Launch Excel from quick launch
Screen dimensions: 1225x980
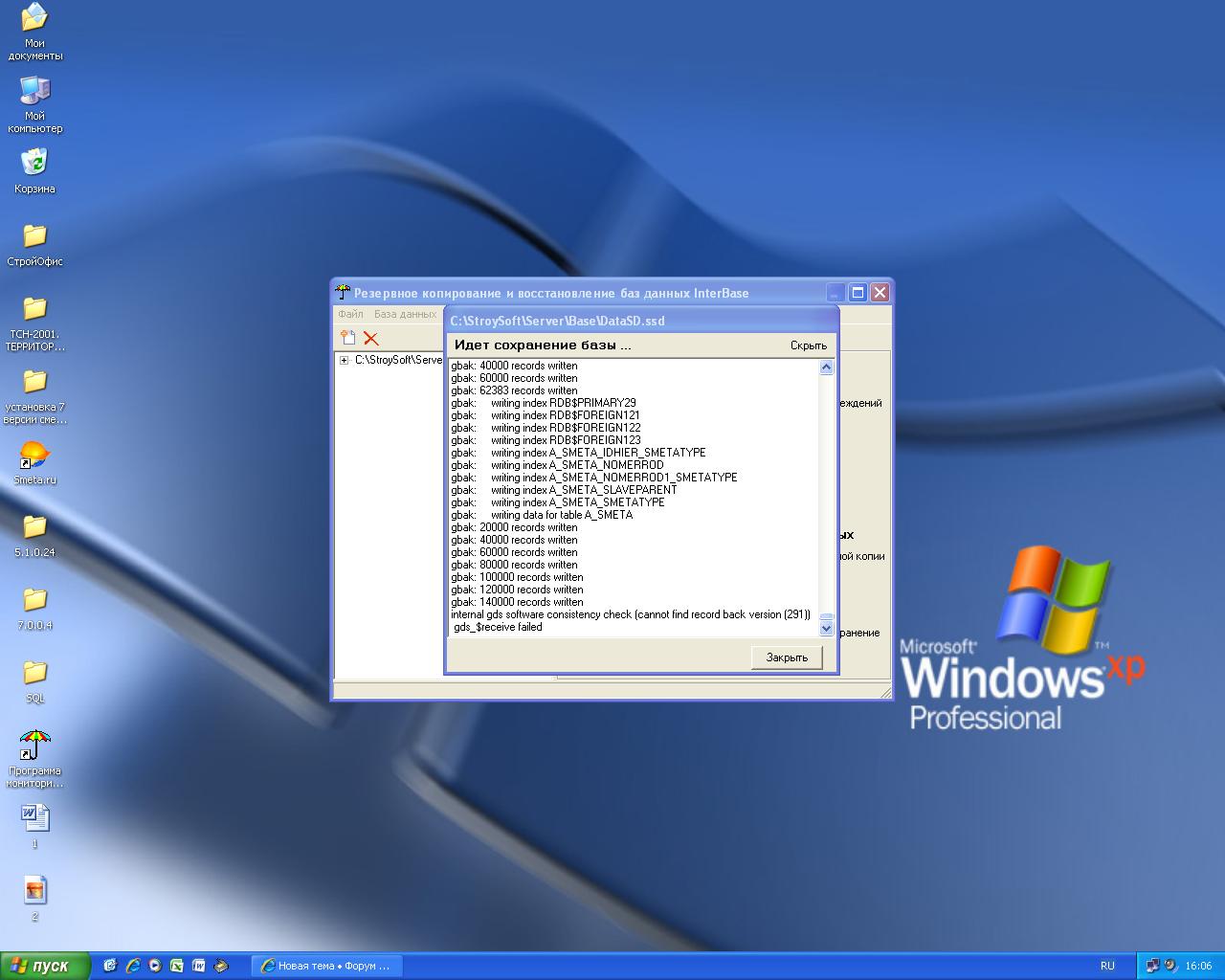[x=177, y=966]
